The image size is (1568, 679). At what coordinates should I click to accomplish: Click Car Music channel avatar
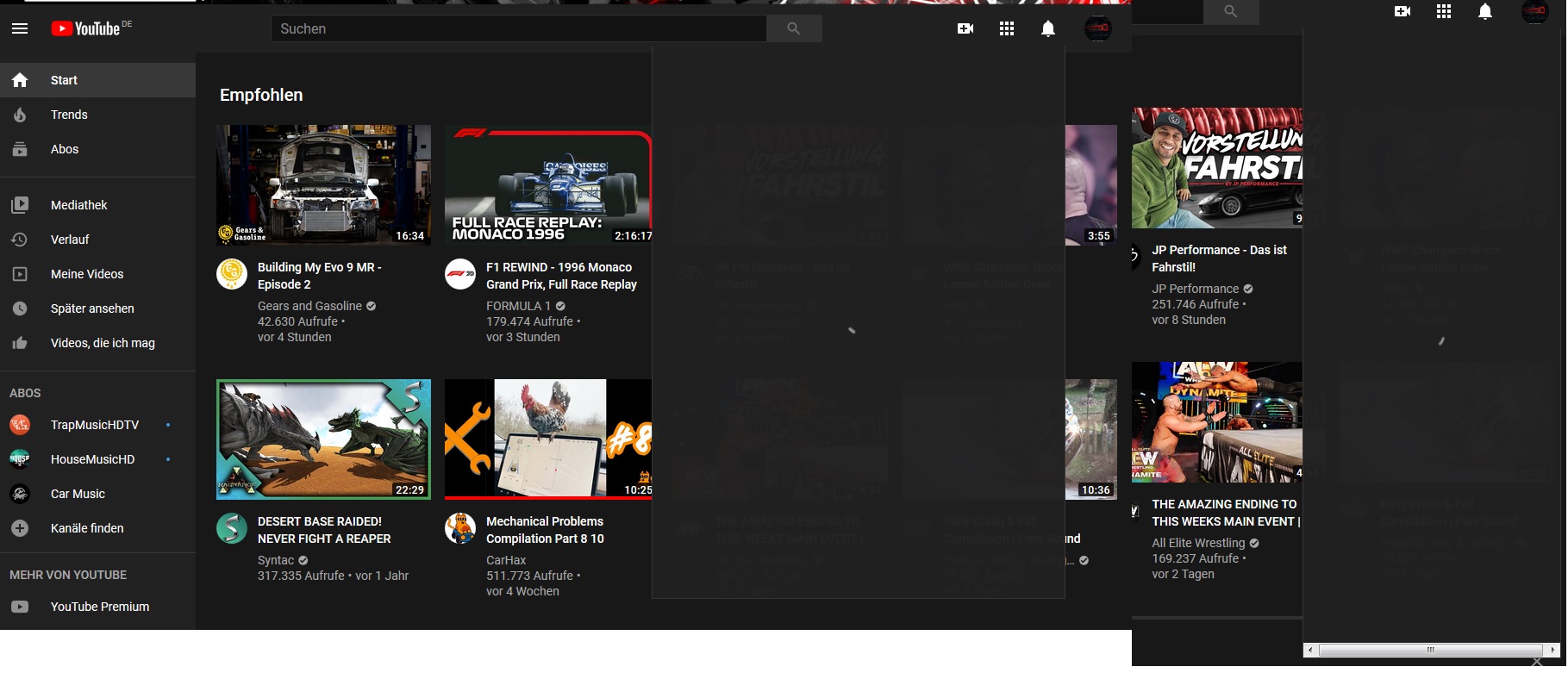[20, 494]
